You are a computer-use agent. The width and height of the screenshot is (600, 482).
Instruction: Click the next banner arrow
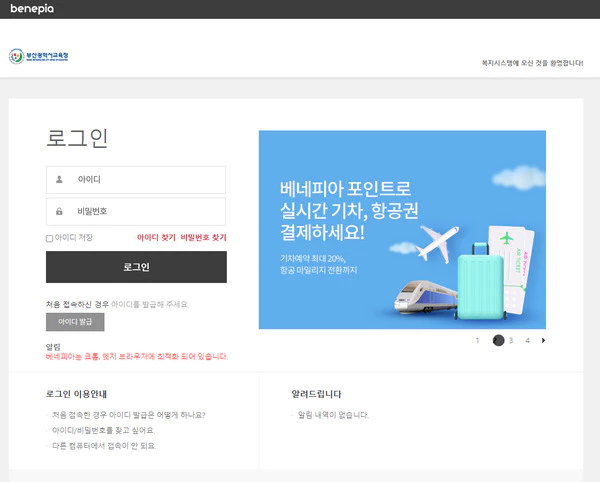[x=543, y=340]
